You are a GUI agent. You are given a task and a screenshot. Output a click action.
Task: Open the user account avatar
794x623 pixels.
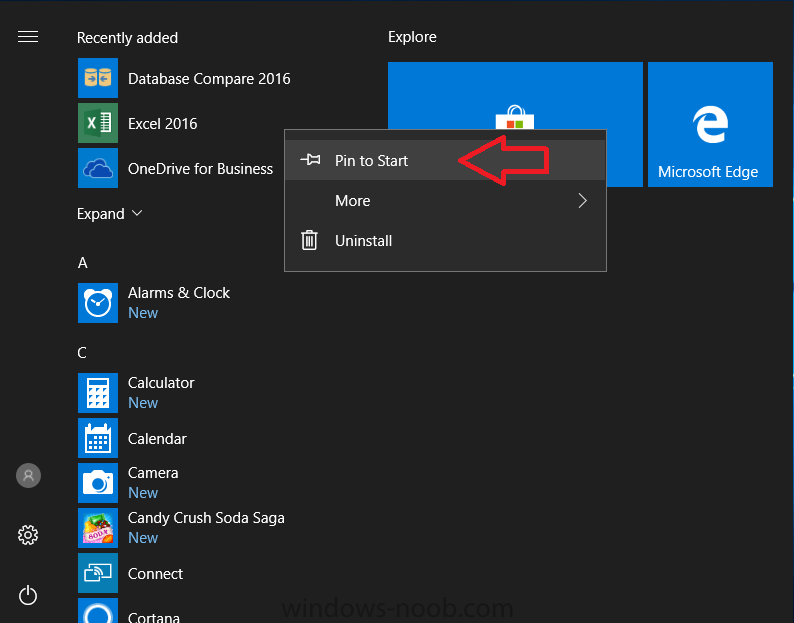click(28, 476)
